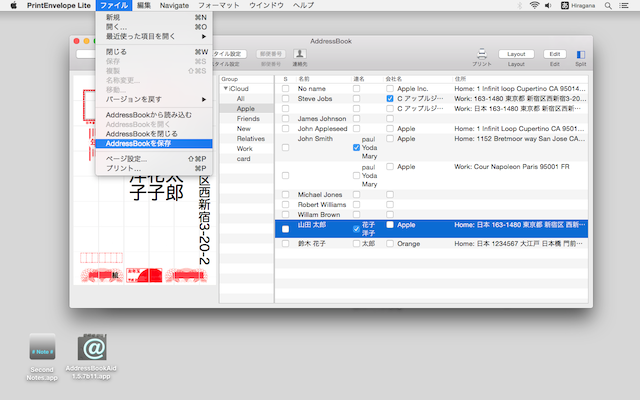This screenshot has height=400, width=640.
Task: Open the ウインドウ menu
Action: (x=266, y=5)
